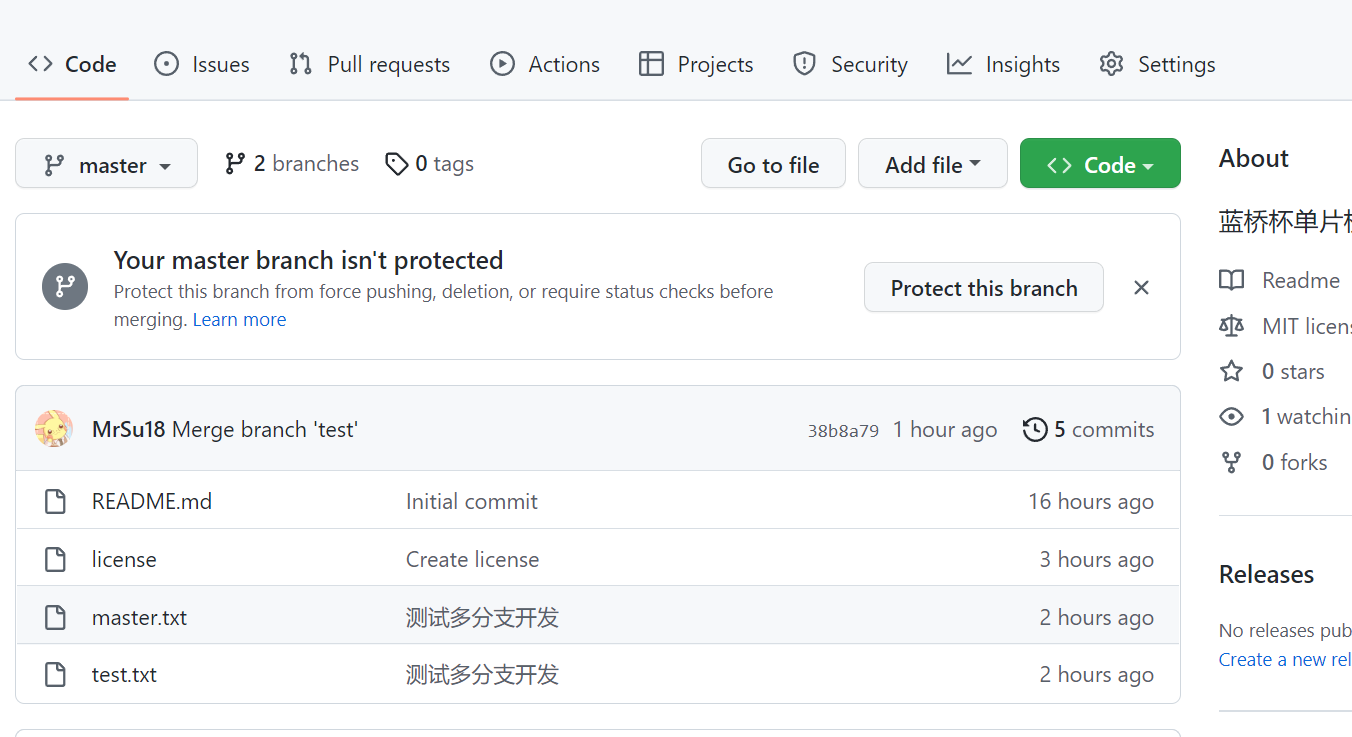Click the branch icon beside 2 branches
This screenshot has width=1352, height=737.
(235, 164)
